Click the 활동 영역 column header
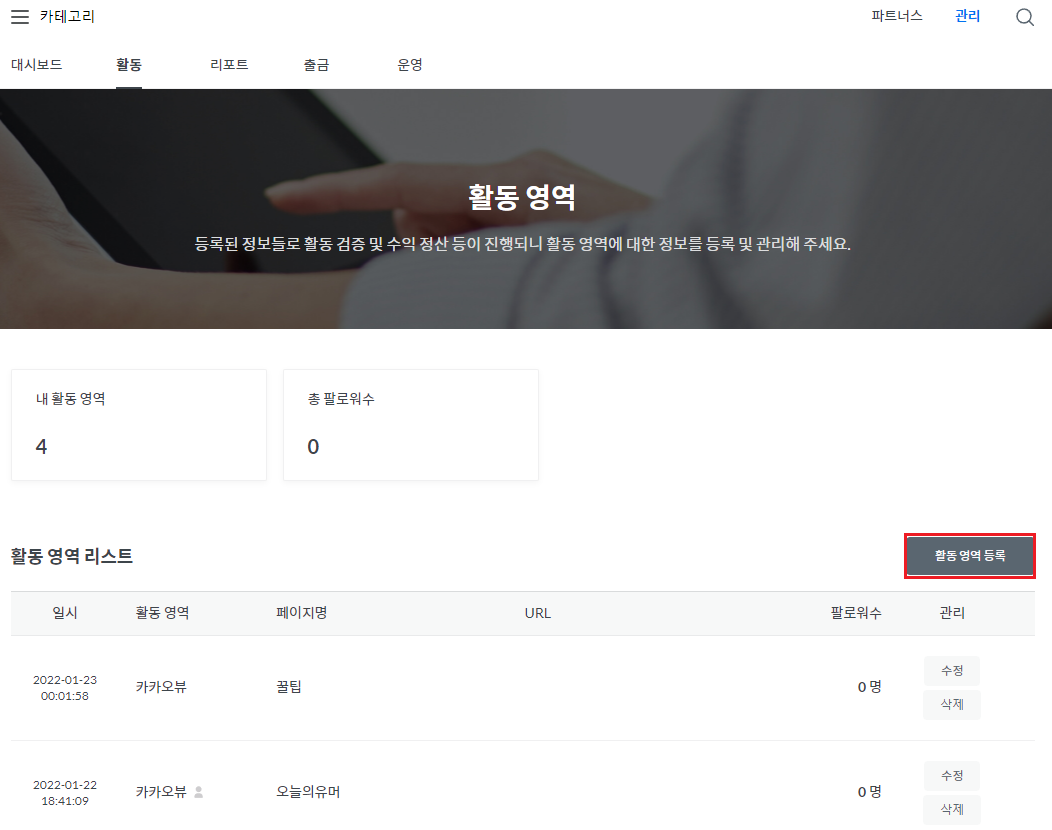This screenshot has height=830, width=1052. point(162,613)
